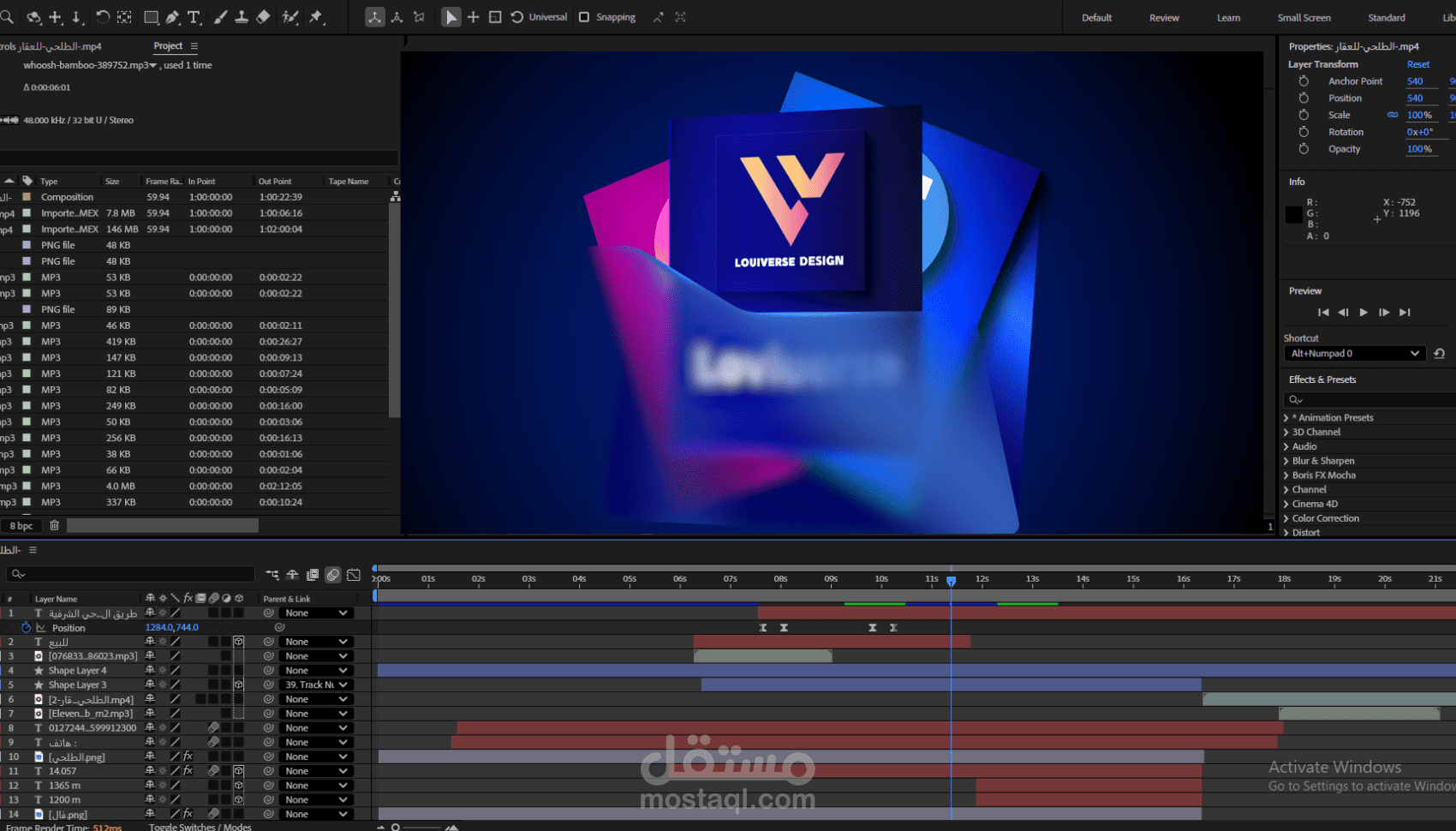Select the Clone Stamp tool
Image resolution: width=1456 pixels, height=831 pixels.
(x=242, y=17)
